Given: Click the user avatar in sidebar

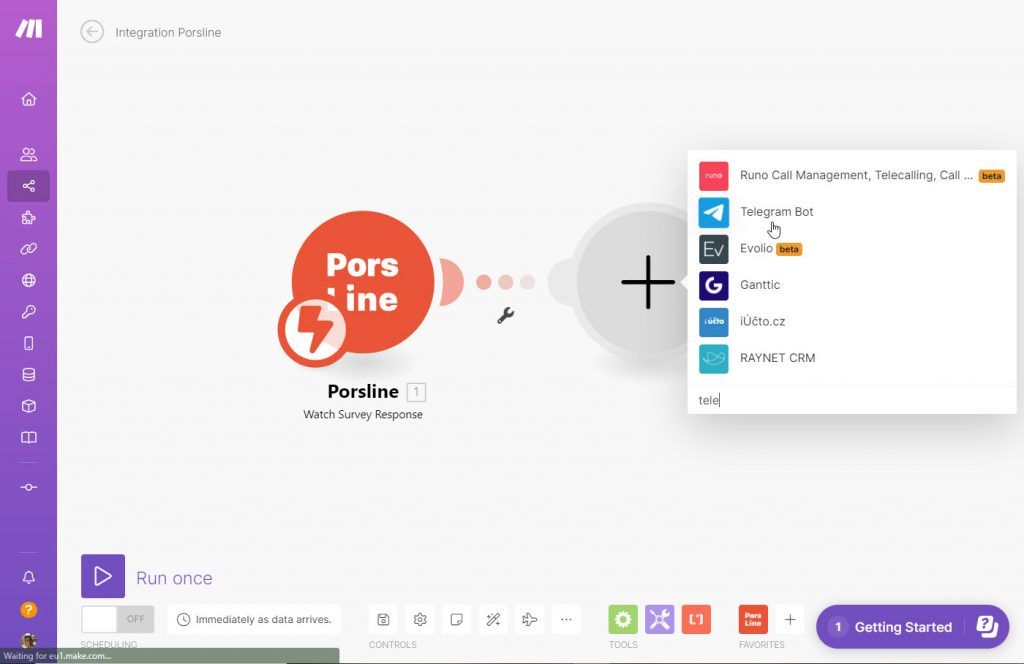Looking at the screenshot, I should 28,640.
